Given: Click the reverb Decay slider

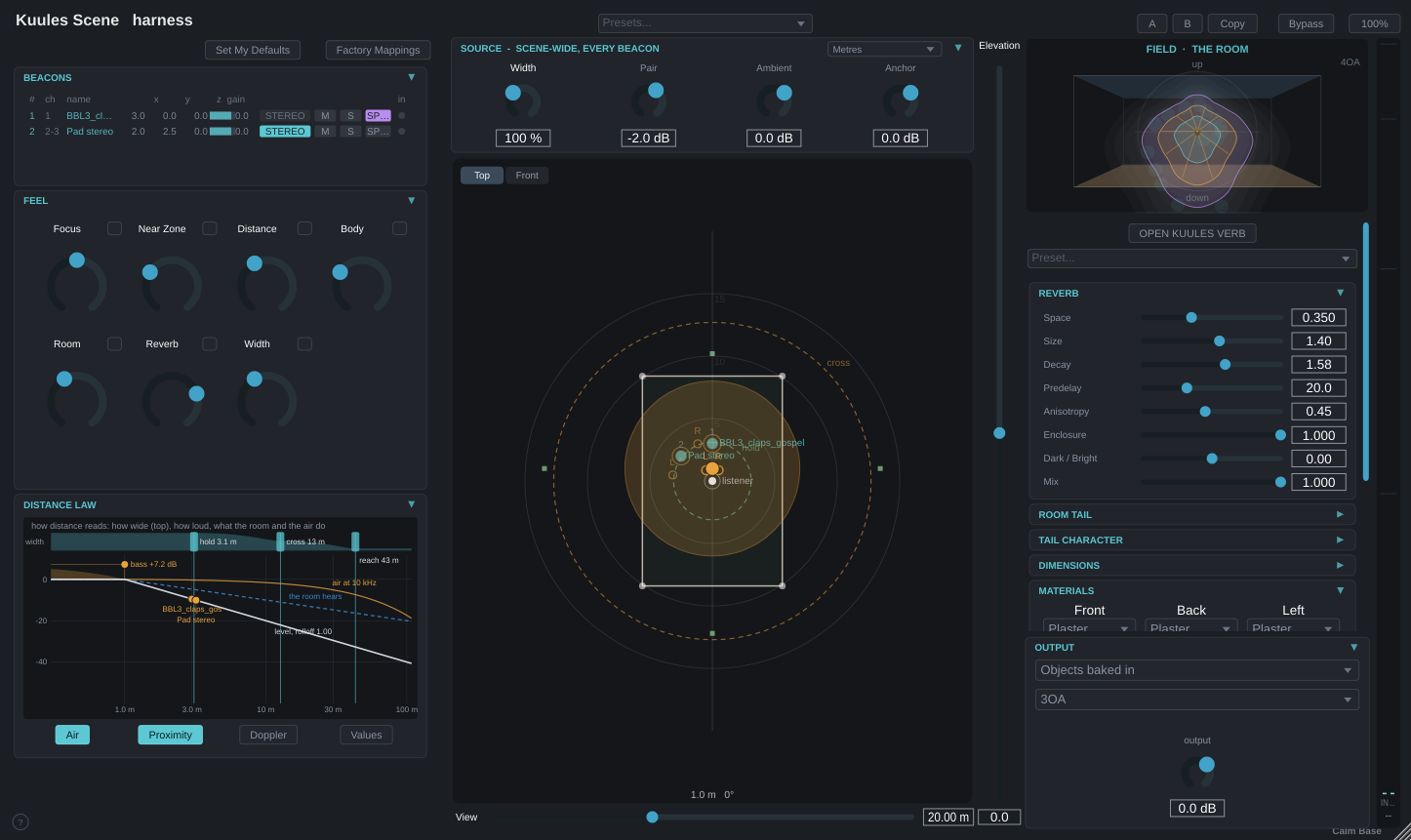Looking at the screenshot, I should [x=1212, y=364].
